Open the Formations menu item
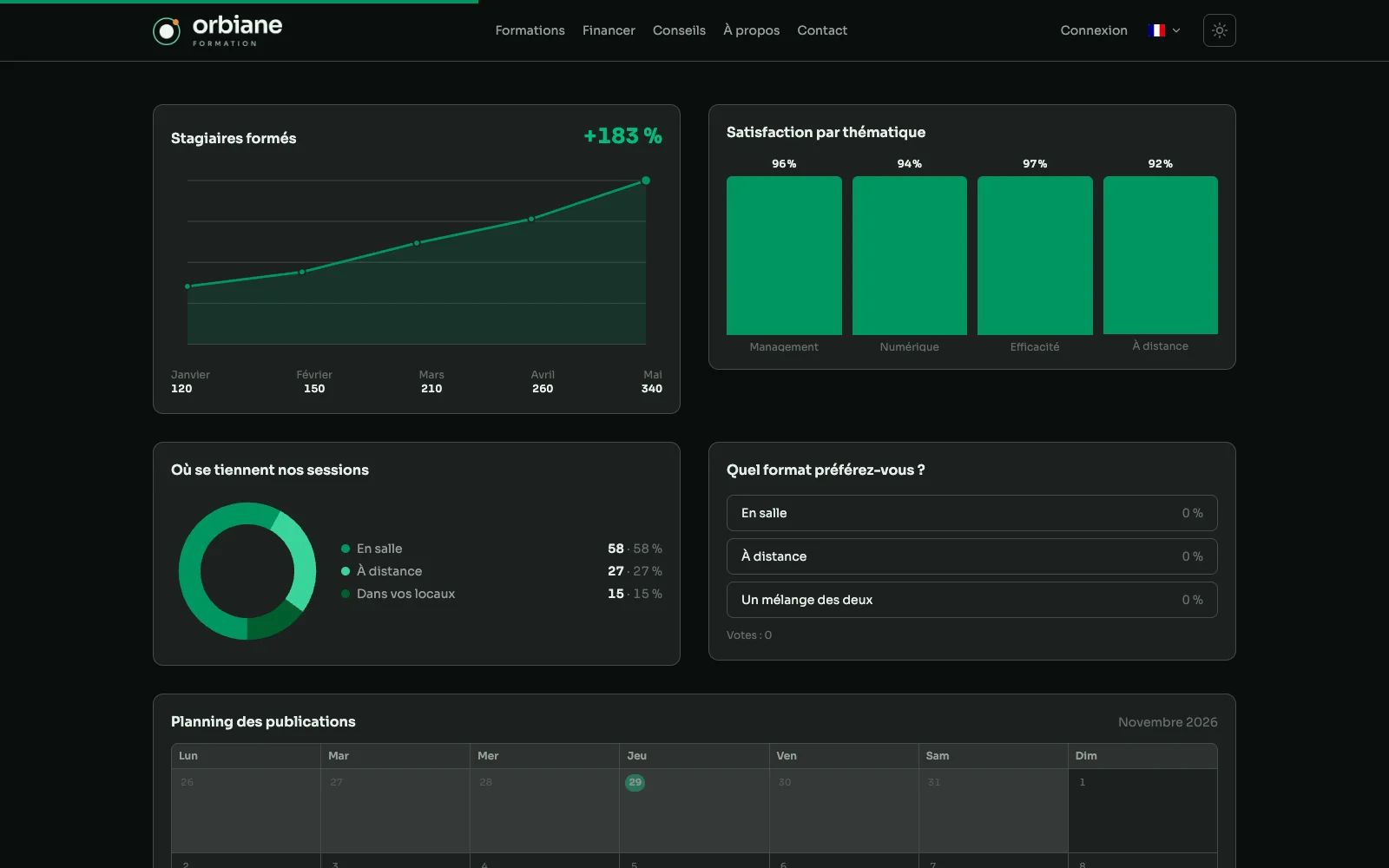This screenshot has width=1389, height=868. 530,30
